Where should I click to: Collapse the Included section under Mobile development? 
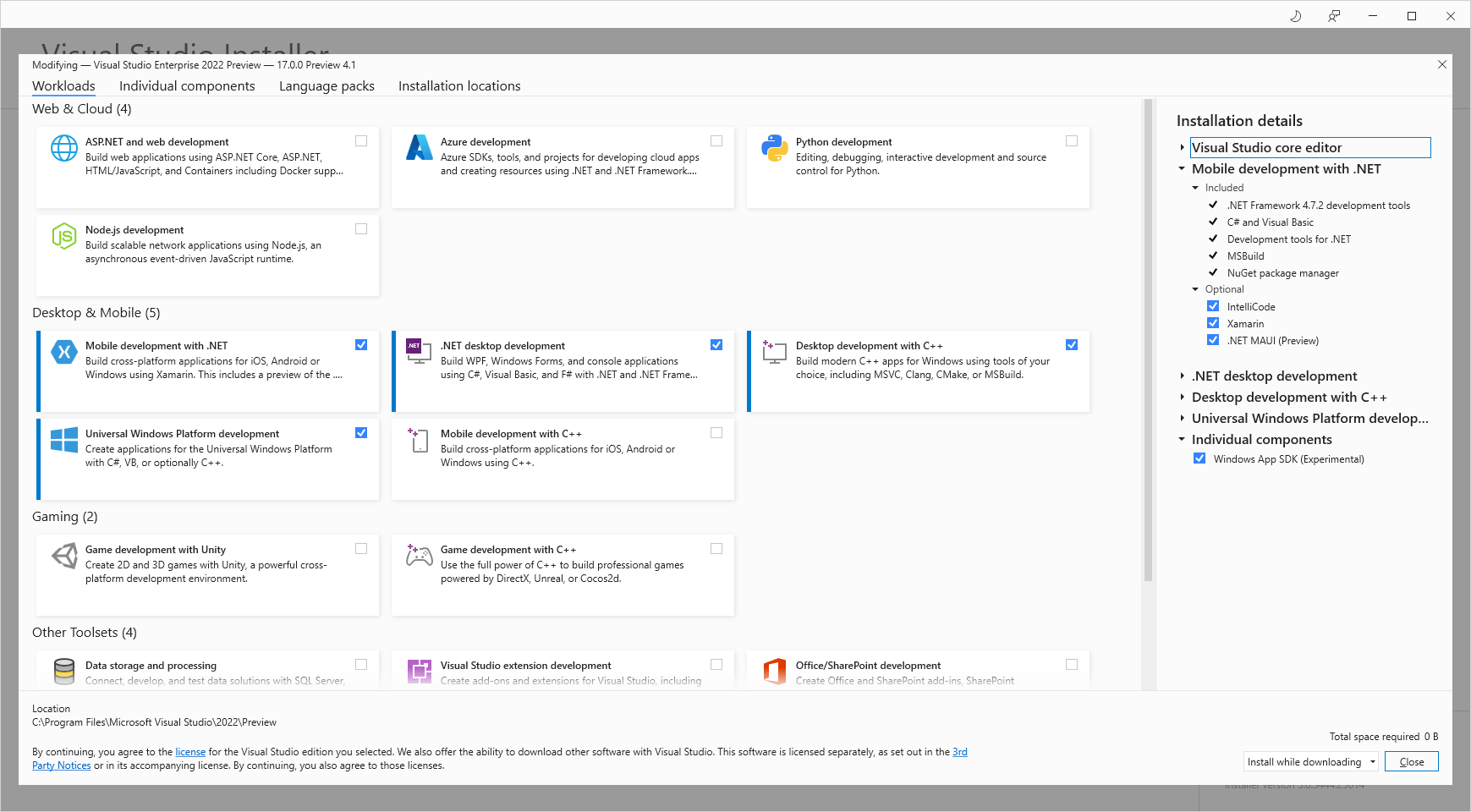tap(1195, 187)
